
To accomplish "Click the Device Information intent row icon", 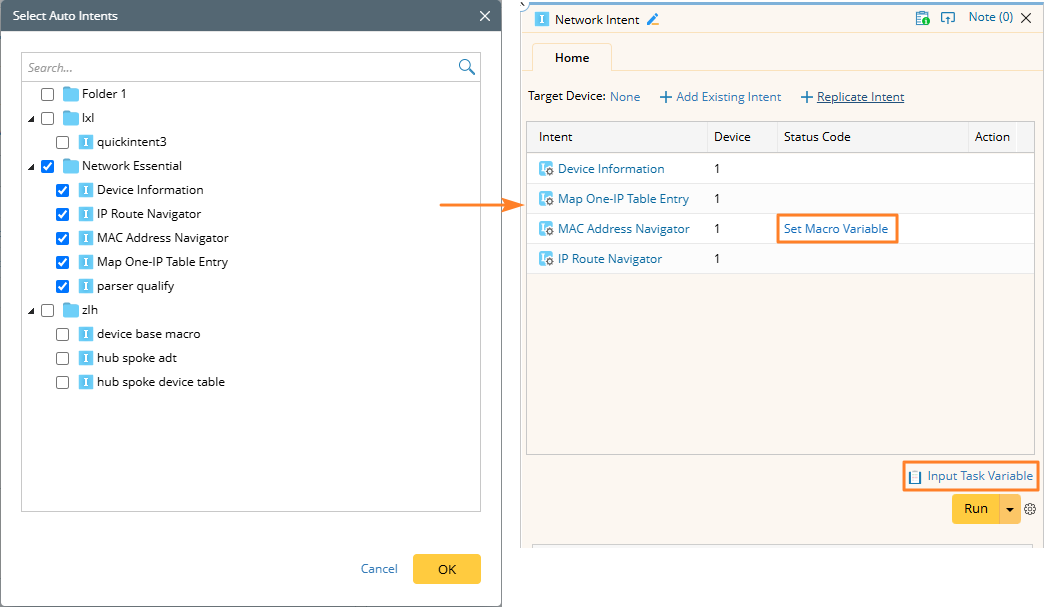I will (x=546, y=169).
